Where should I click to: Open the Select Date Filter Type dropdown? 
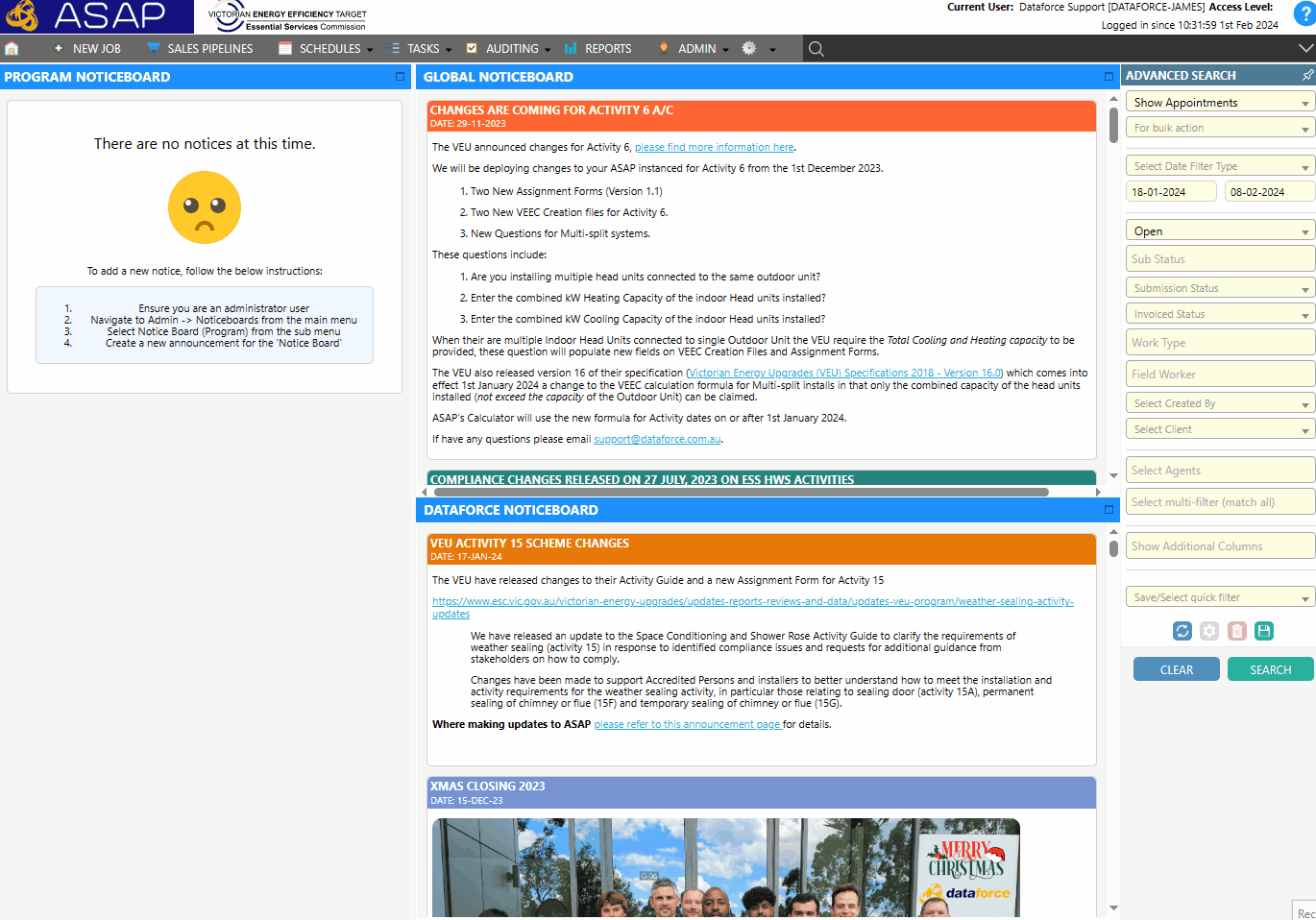(x=1219, y=166)
